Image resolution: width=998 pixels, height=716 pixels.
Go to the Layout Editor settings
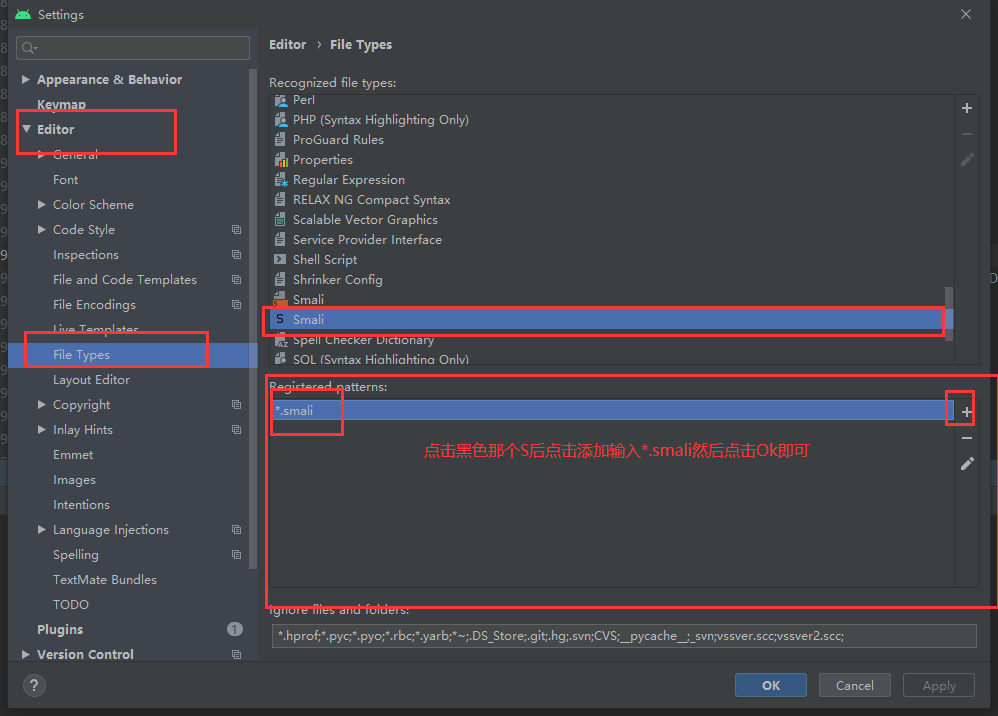(x=91, y=380)
